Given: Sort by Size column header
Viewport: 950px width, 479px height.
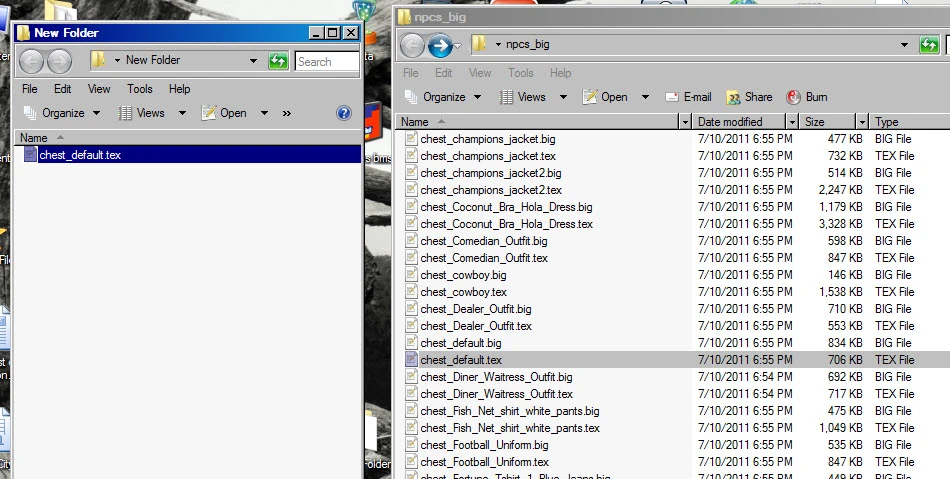Looking at the screenshot, I should (827, 122).
